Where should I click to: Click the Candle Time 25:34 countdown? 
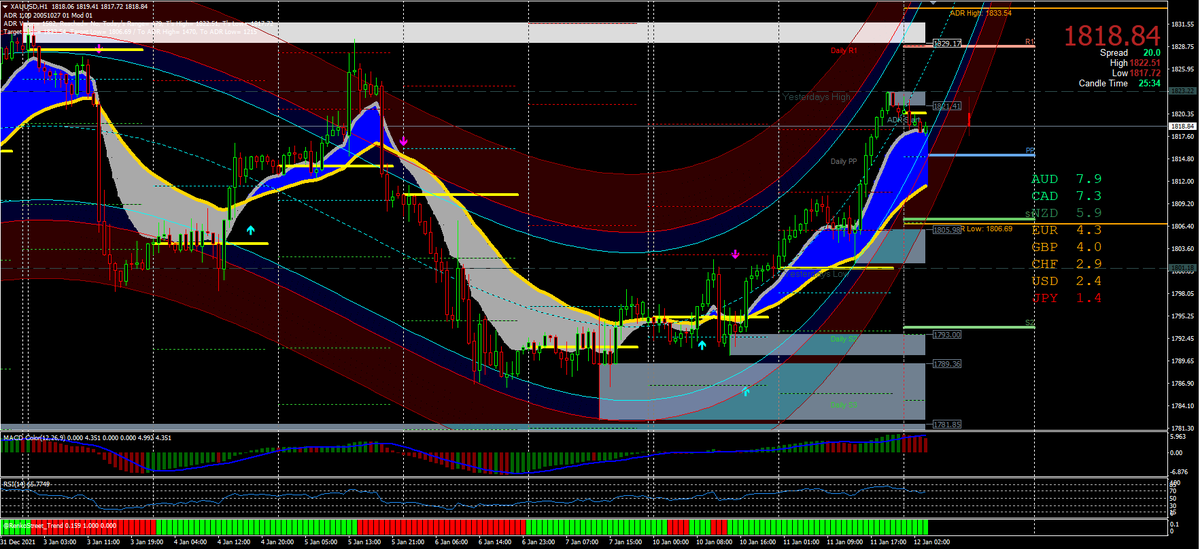click(1119, 83)
